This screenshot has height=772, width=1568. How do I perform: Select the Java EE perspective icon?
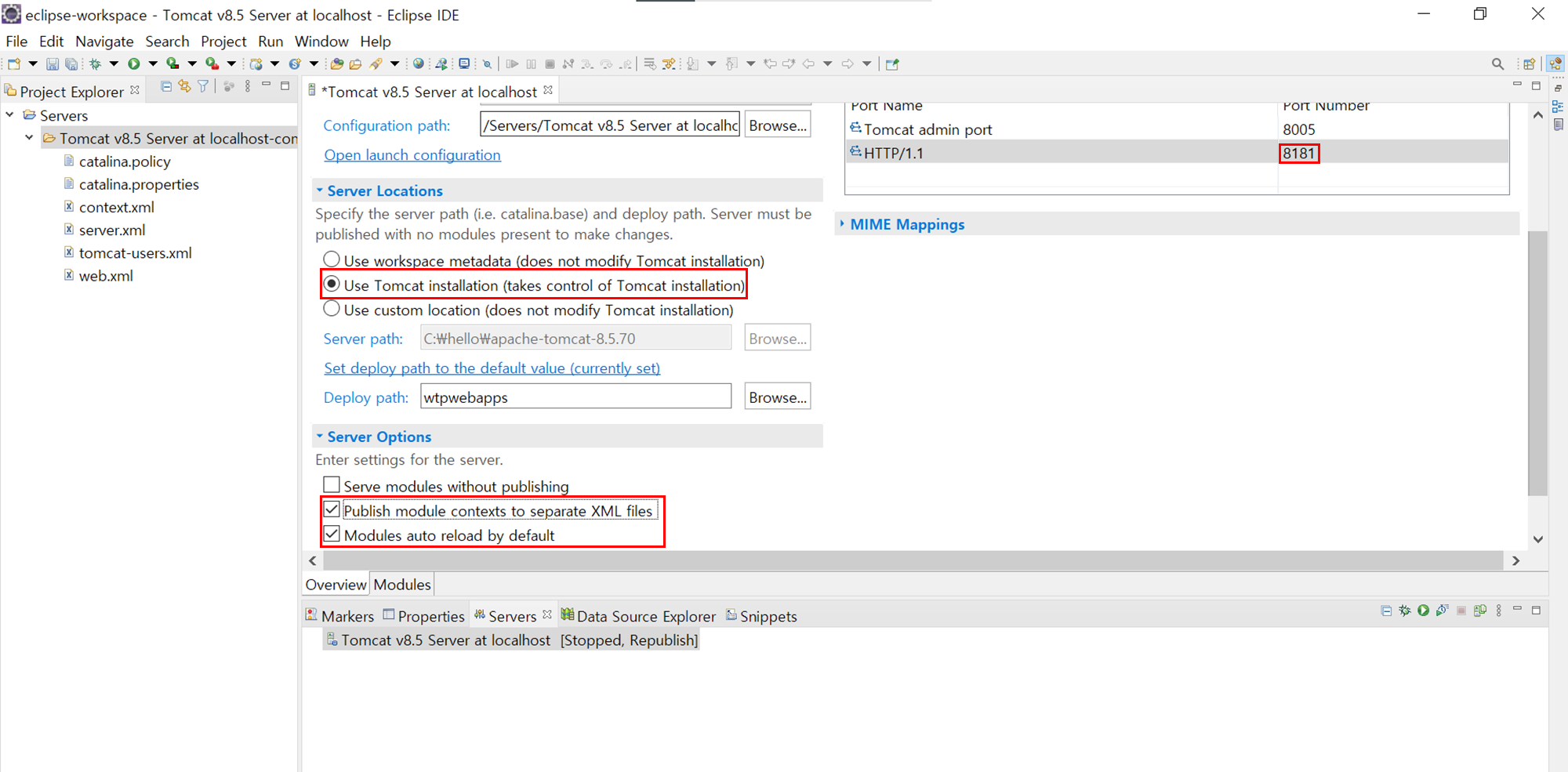click(x=1555, y=64)
